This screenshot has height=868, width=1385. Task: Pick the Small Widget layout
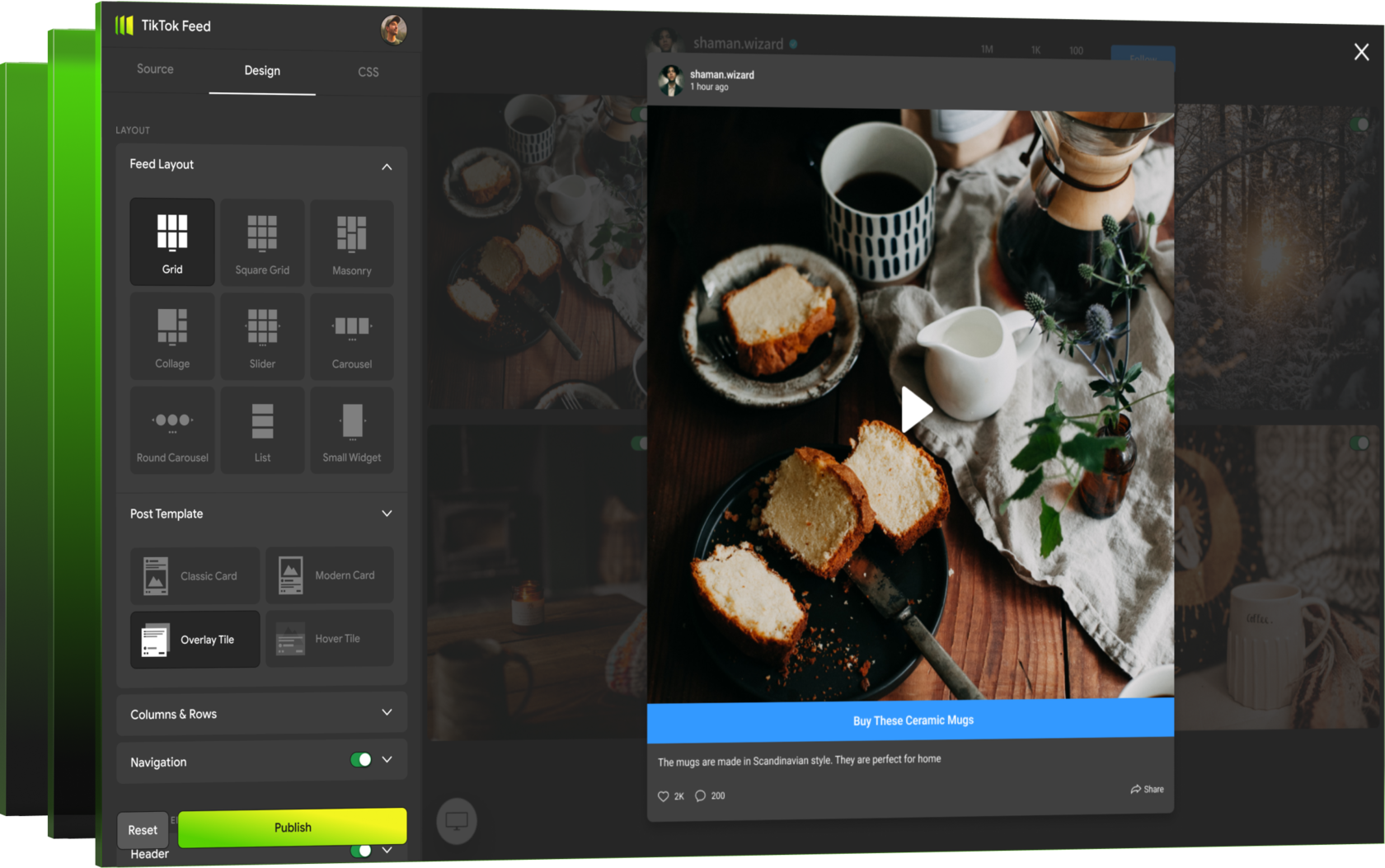(x=352, y=431)
